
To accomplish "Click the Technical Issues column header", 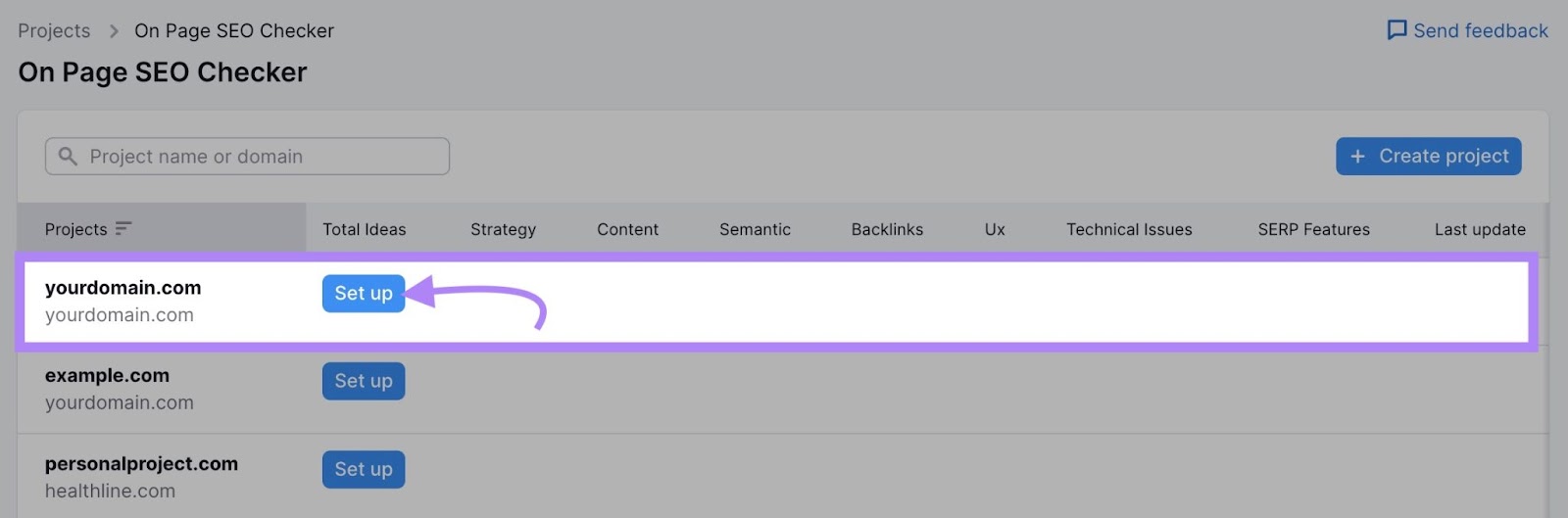I will (x=1129, y=229).
